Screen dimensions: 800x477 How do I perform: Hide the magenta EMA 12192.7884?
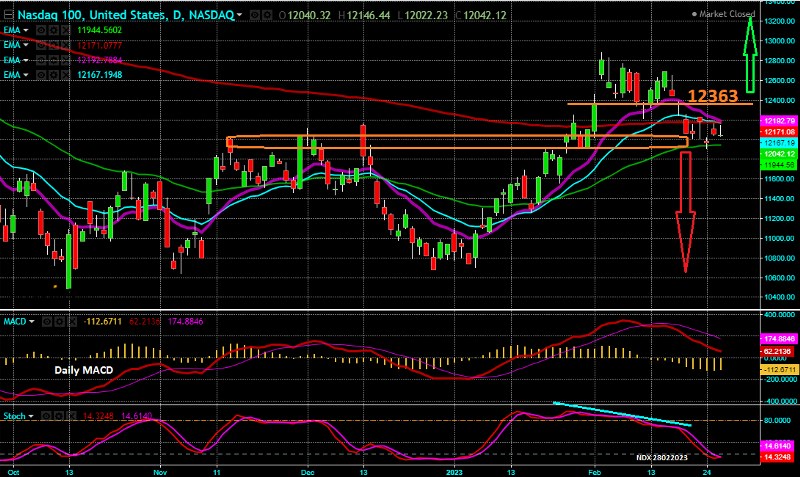click(42, 60)
